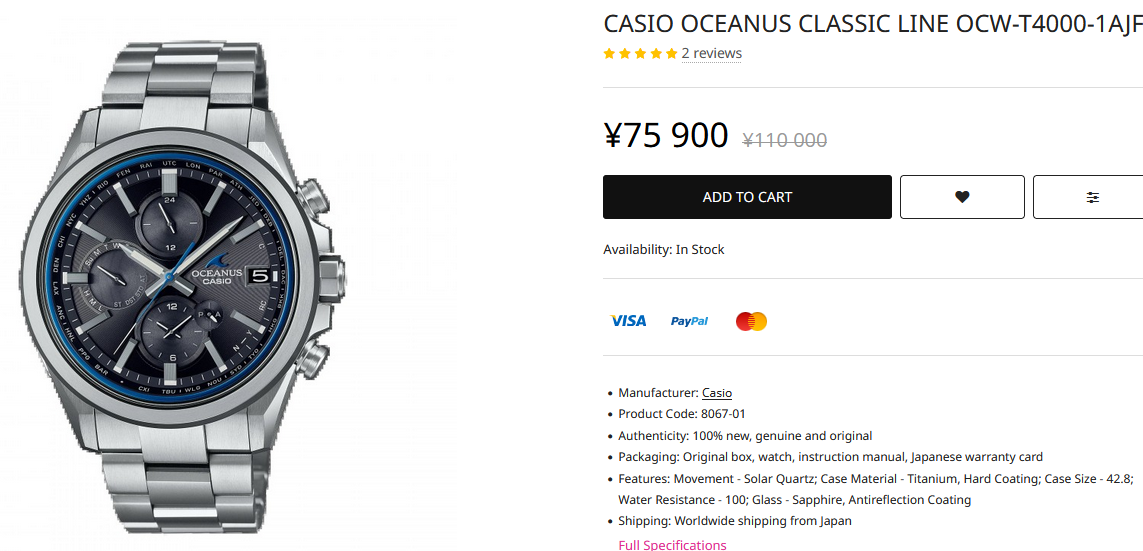Open the Full Specifications link
The width and height of the screenshot is (1143, 551).
pyautogui.click(x=672, y=544)
